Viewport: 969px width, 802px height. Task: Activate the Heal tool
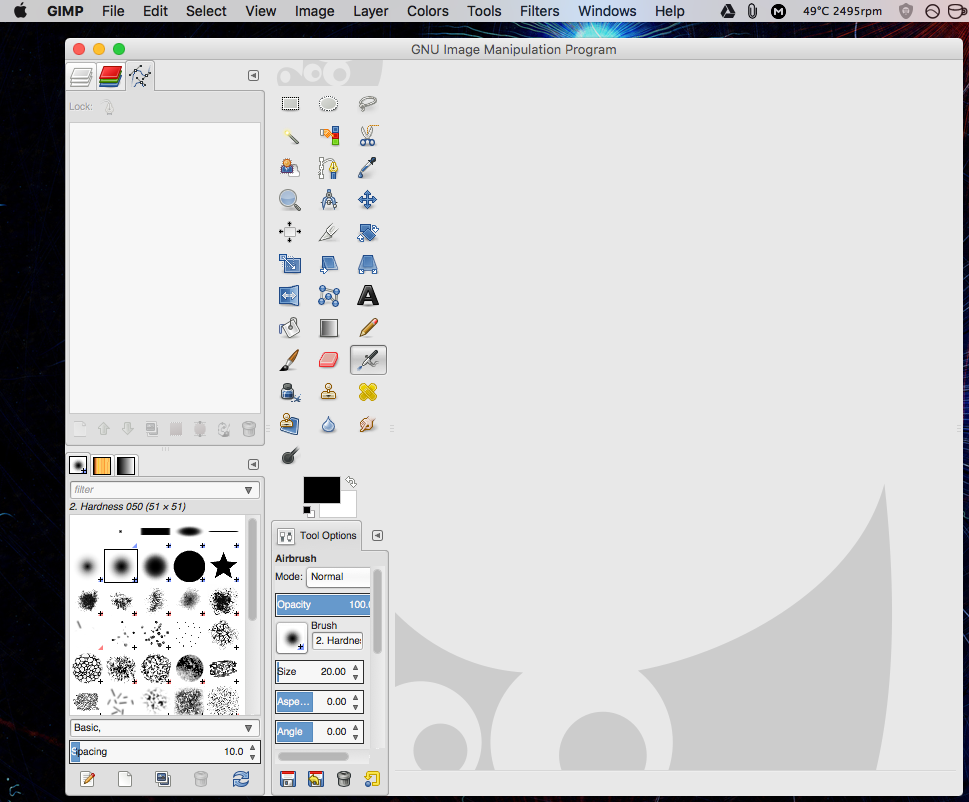click(x=367, y=392)
